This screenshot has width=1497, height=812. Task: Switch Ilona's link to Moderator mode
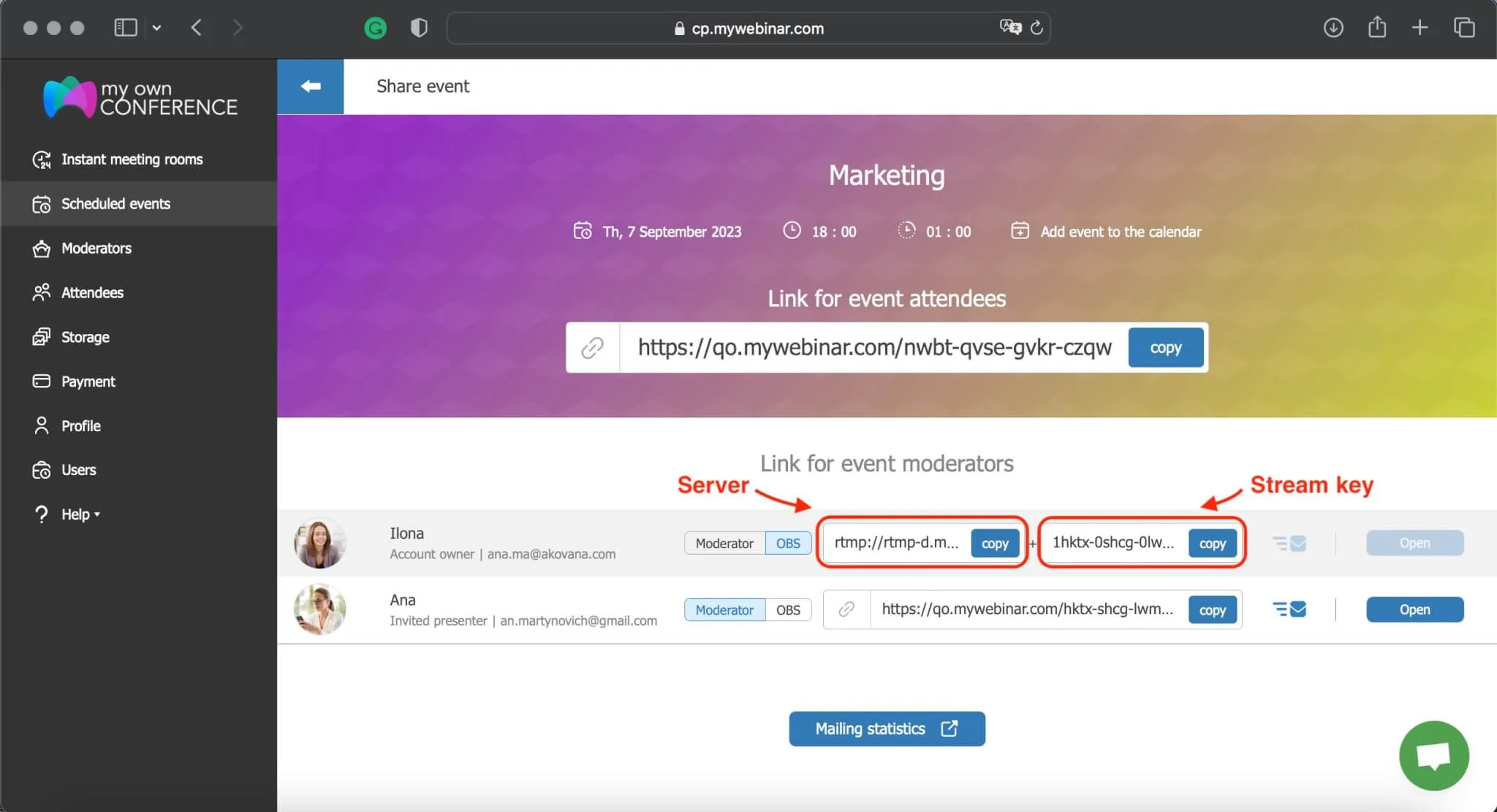point(724,543)
